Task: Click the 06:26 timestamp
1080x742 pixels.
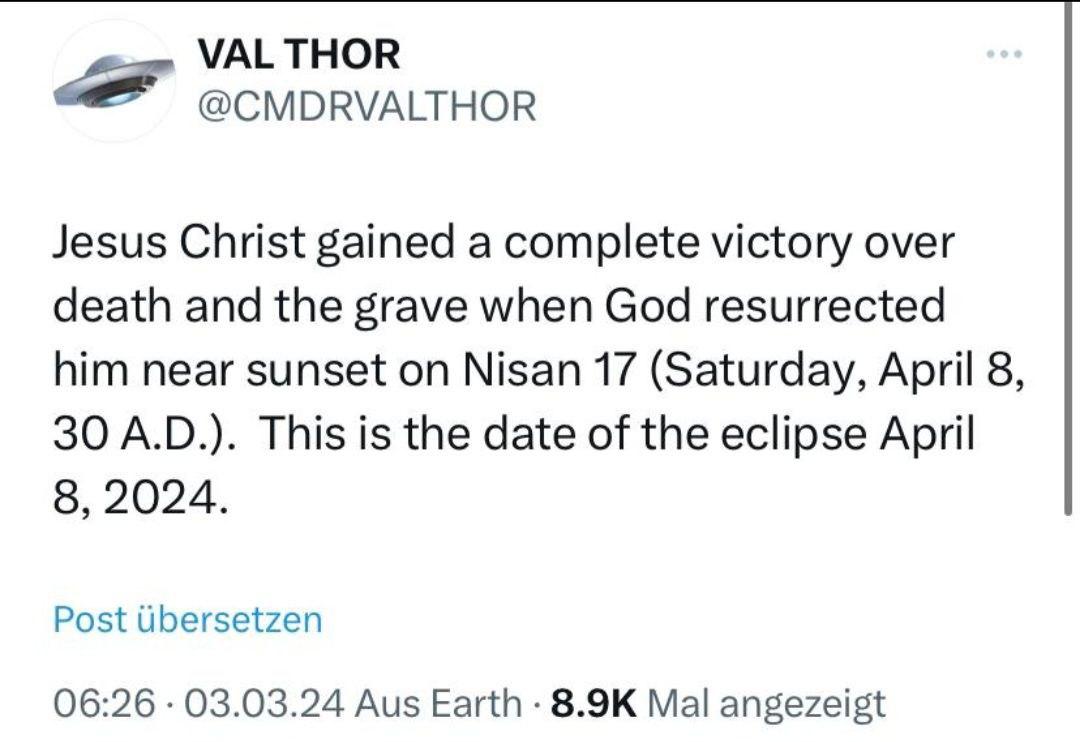Action: click(x=104, y=703)
